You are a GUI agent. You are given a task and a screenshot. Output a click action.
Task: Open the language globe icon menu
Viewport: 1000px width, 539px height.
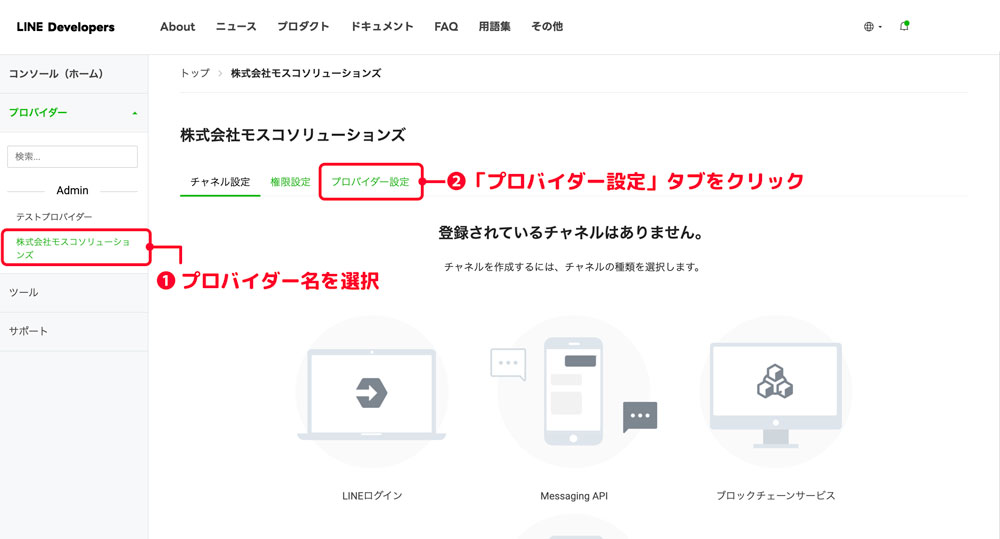[868, 27]
